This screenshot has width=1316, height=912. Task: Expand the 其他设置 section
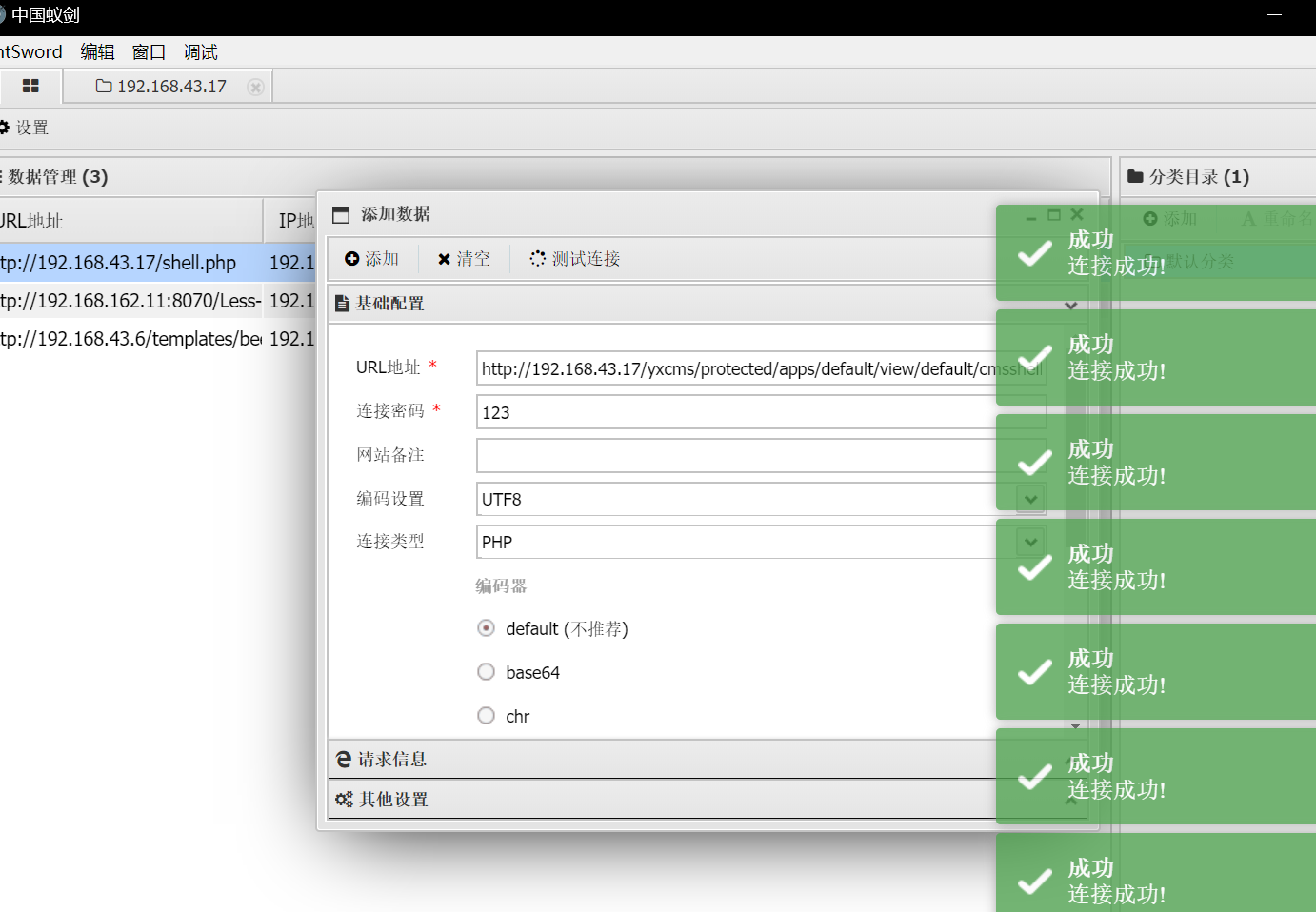[x=708, y=800]
